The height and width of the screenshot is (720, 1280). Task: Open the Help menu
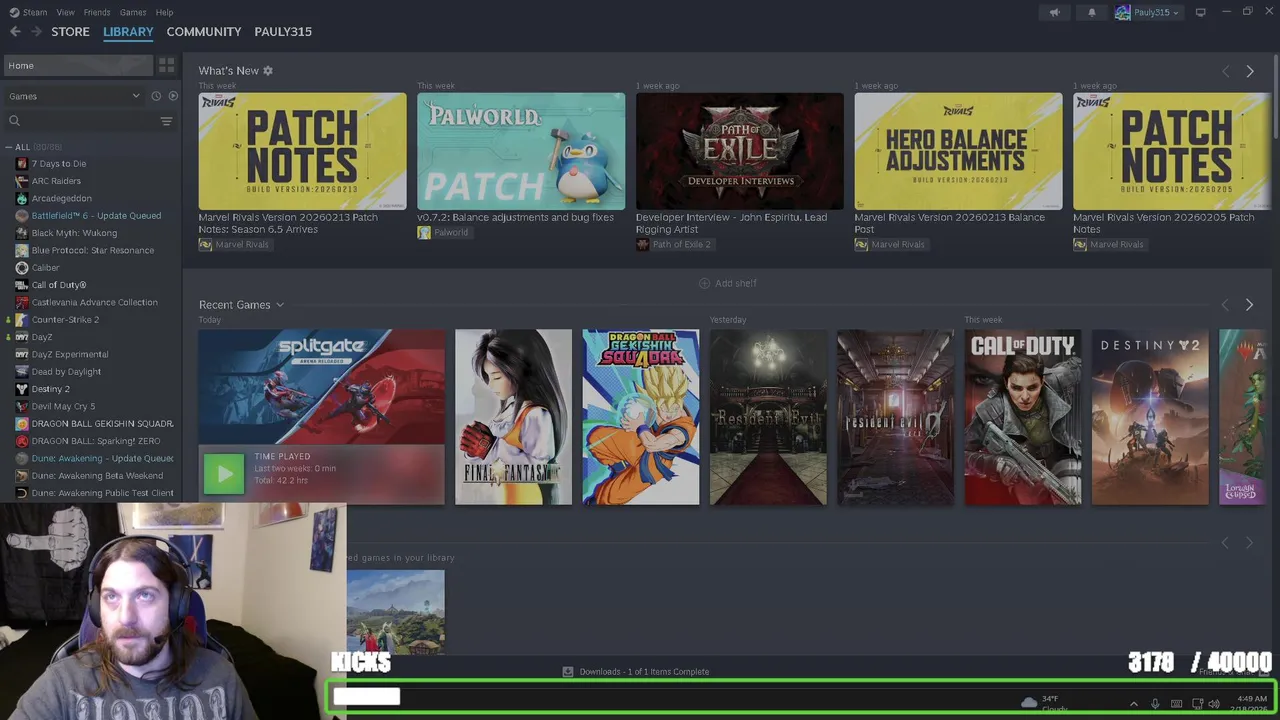coord(164,12)
